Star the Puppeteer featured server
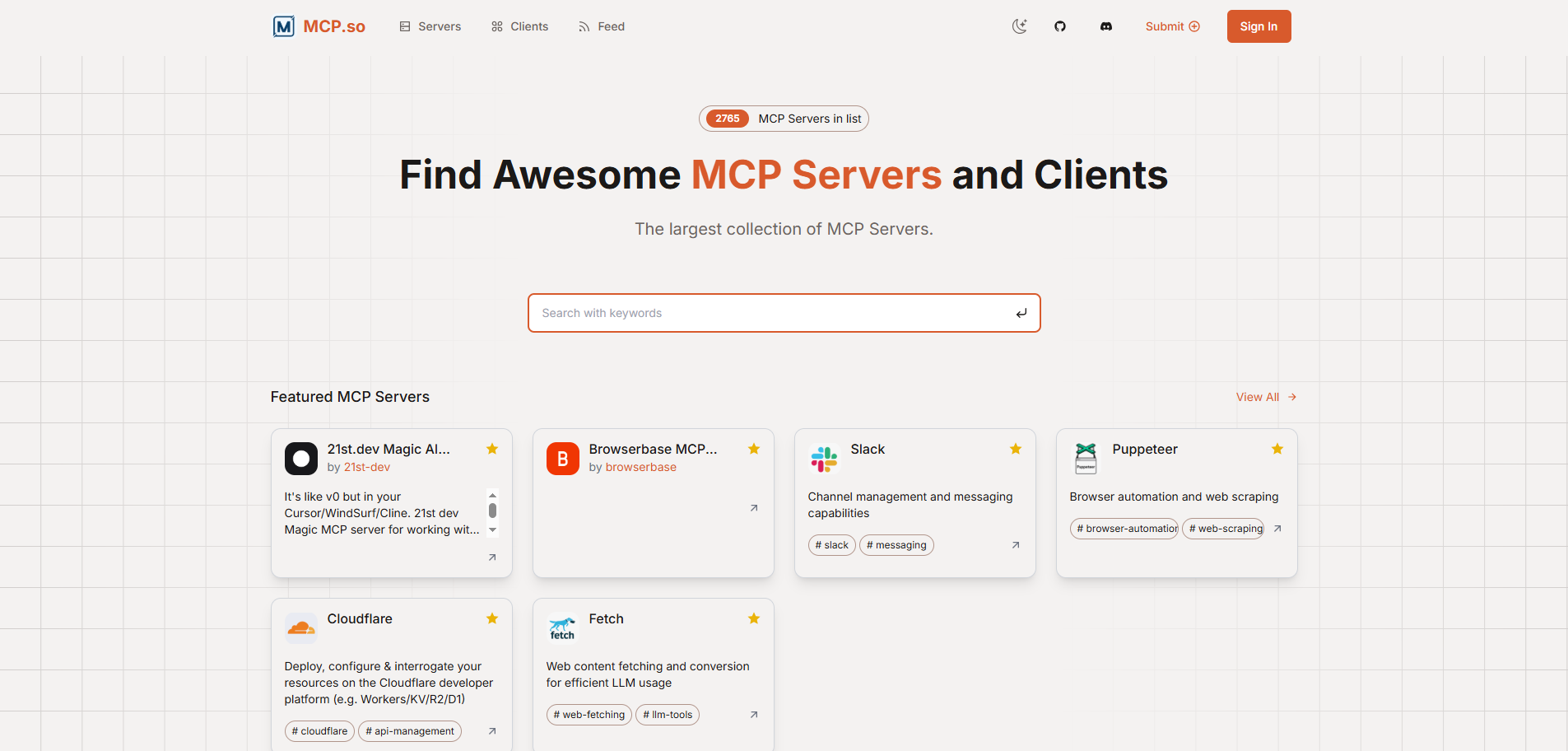The height and width of the screenshot is (751, 1568). [x=1277, y=449]
